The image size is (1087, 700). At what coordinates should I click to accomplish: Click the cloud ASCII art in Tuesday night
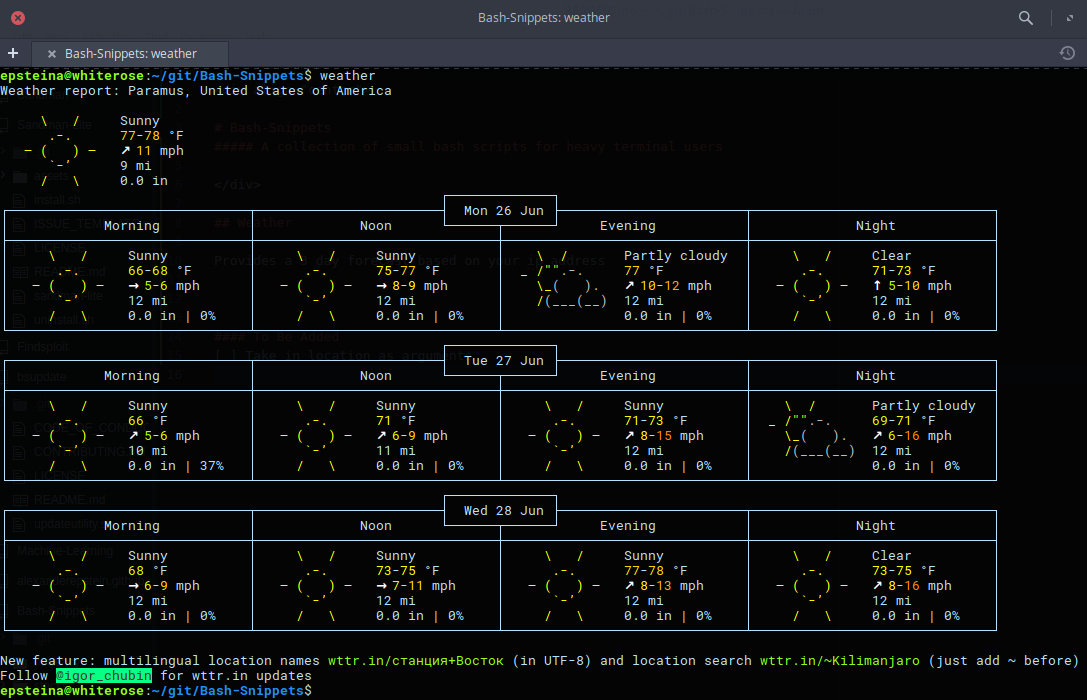pos(812,429)
